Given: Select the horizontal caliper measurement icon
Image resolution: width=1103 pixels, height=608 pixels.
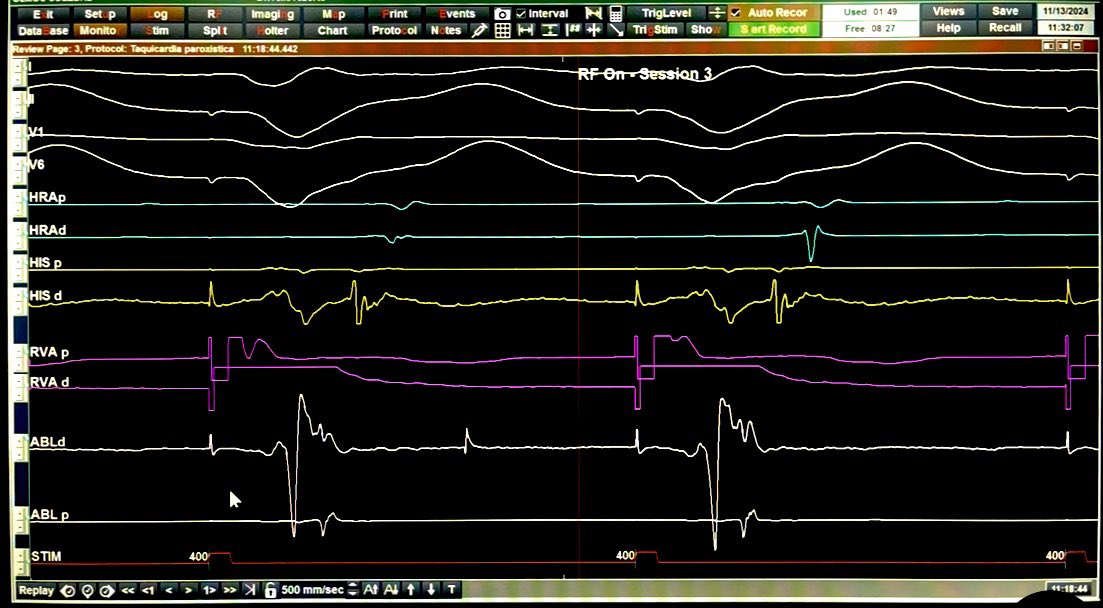Looking at the screenshot, I should pyautogui.click(x=525, y=29).
